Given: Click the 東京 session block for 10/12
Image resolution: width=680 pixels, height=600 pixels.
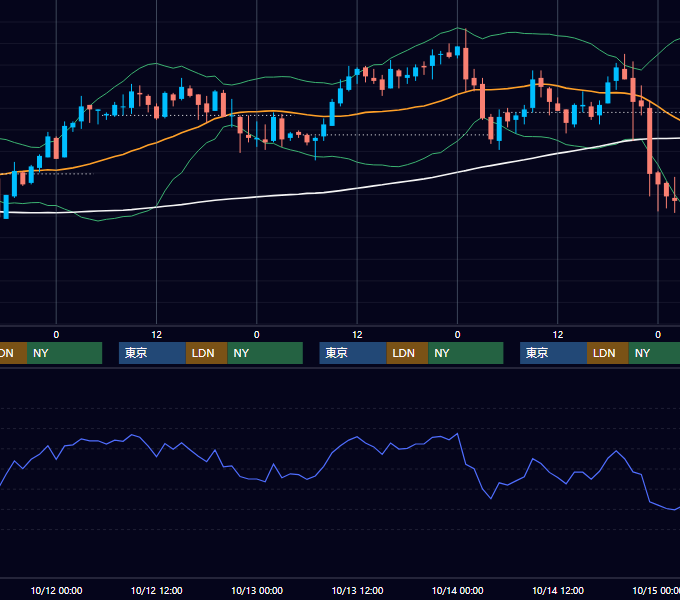Looking at the screenshot, I should [152, 353].
